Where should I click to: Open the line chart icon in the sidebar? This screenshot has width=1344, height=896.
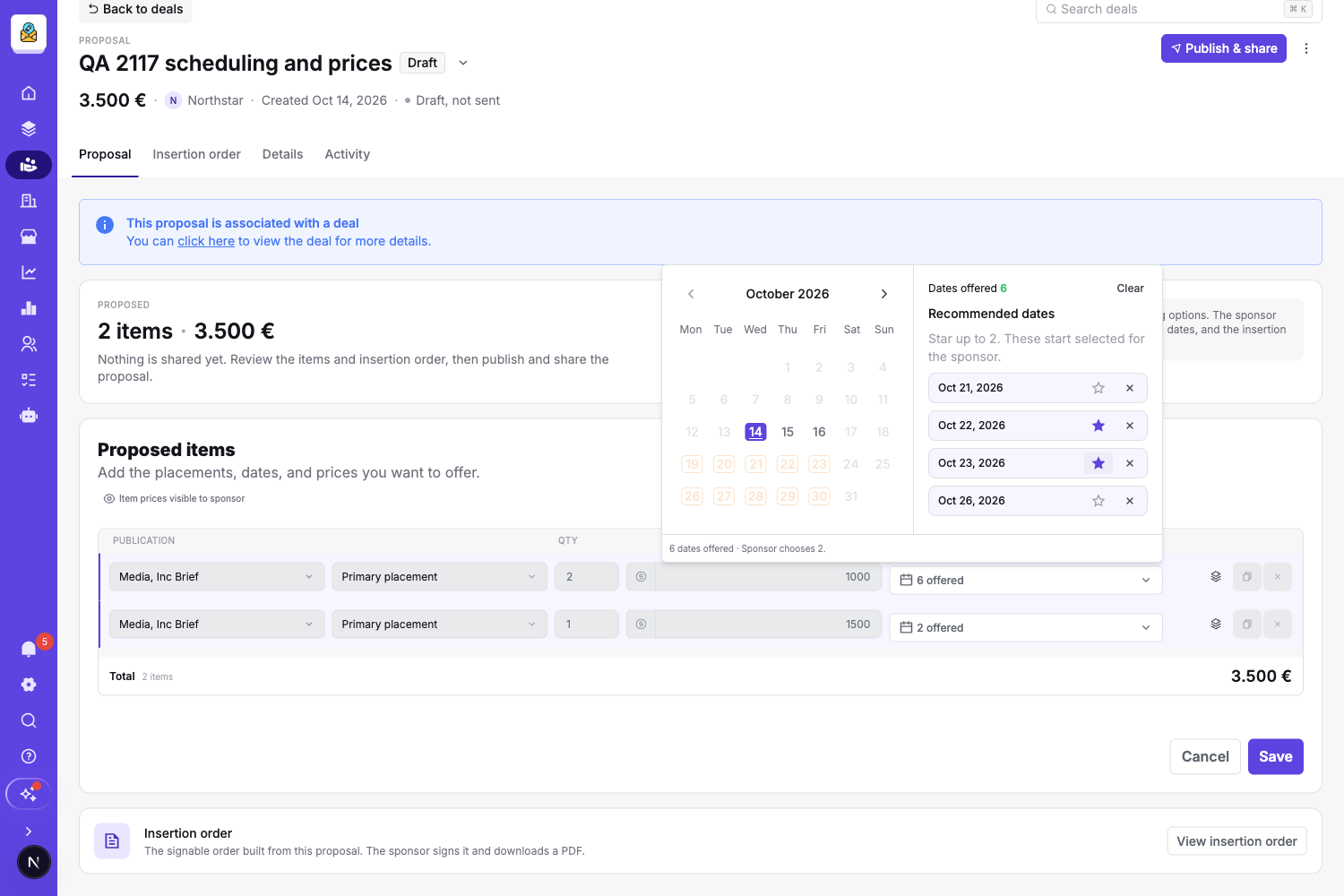29,272
